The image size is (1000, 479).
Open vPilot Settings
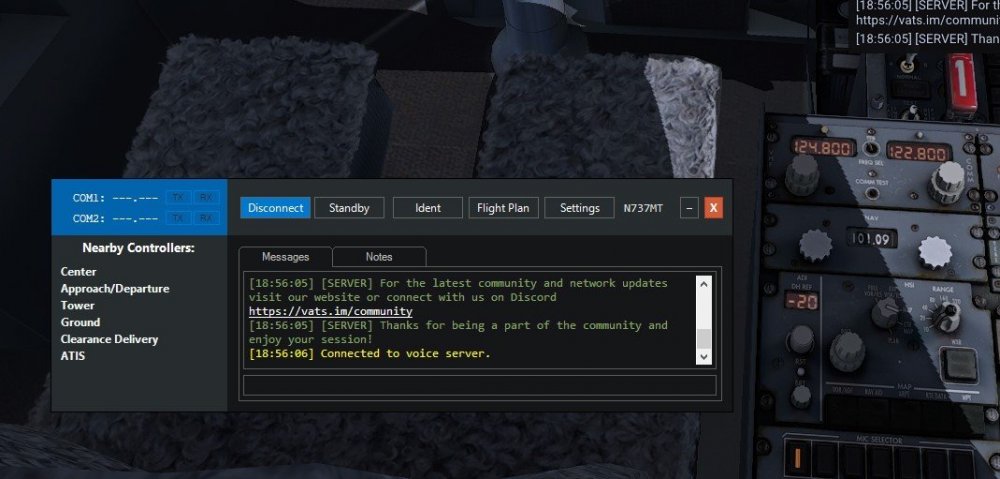click(x=579, y=208)
